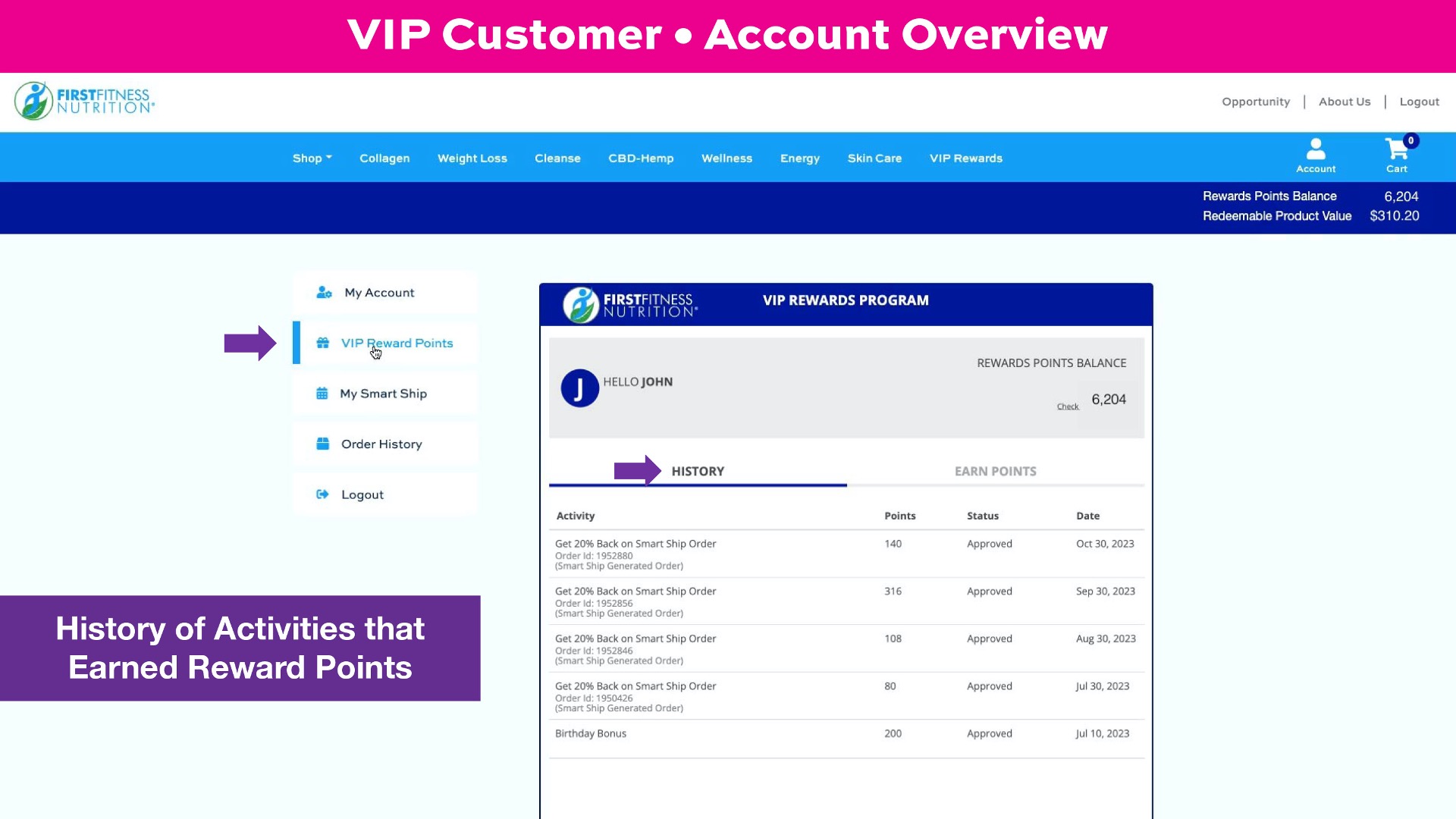
Task: Open the Account profile icon
Action: tap(1316, 155)
